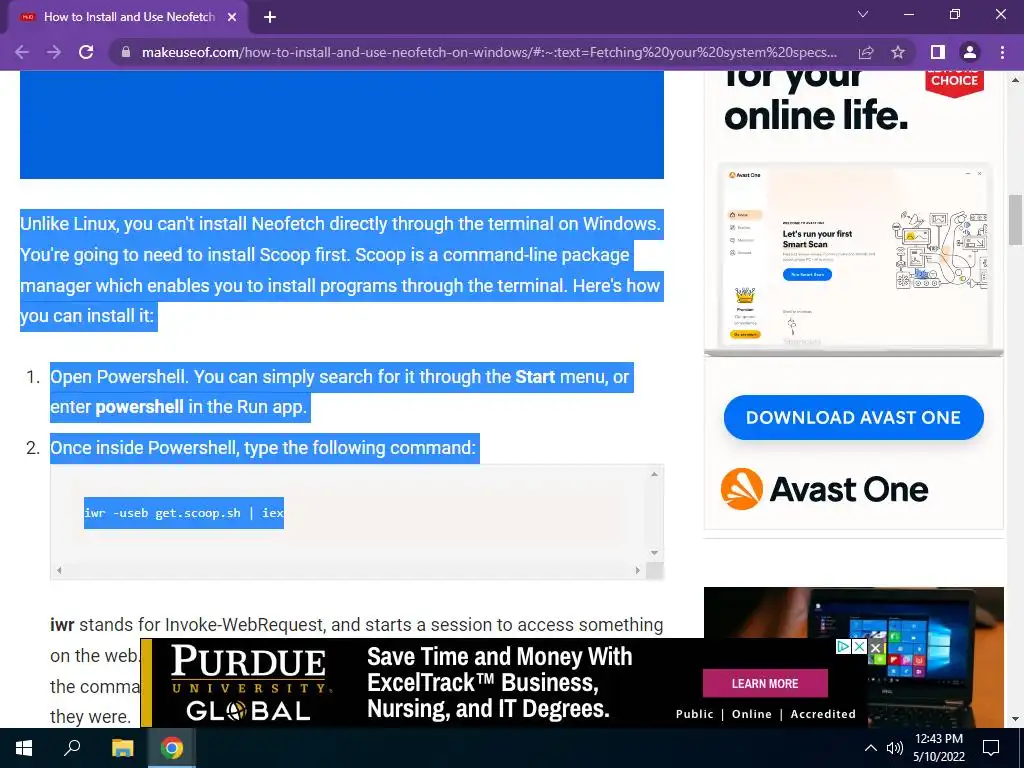Screen dimensions: 1024x768
Task: Click the page scrollbar up arrow
Action: pyautogui.click(x=1016, y=80)
